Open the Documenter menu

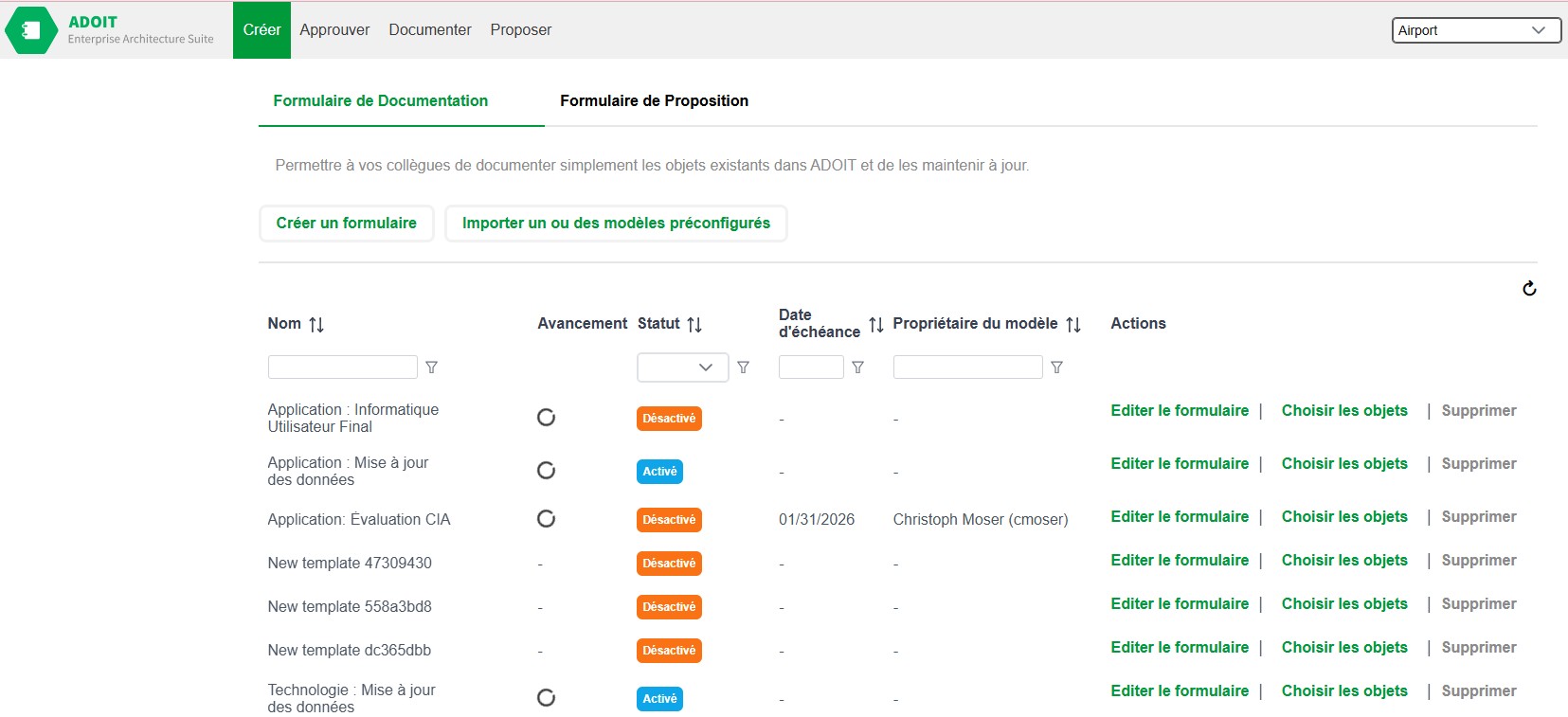click(430, 30)
